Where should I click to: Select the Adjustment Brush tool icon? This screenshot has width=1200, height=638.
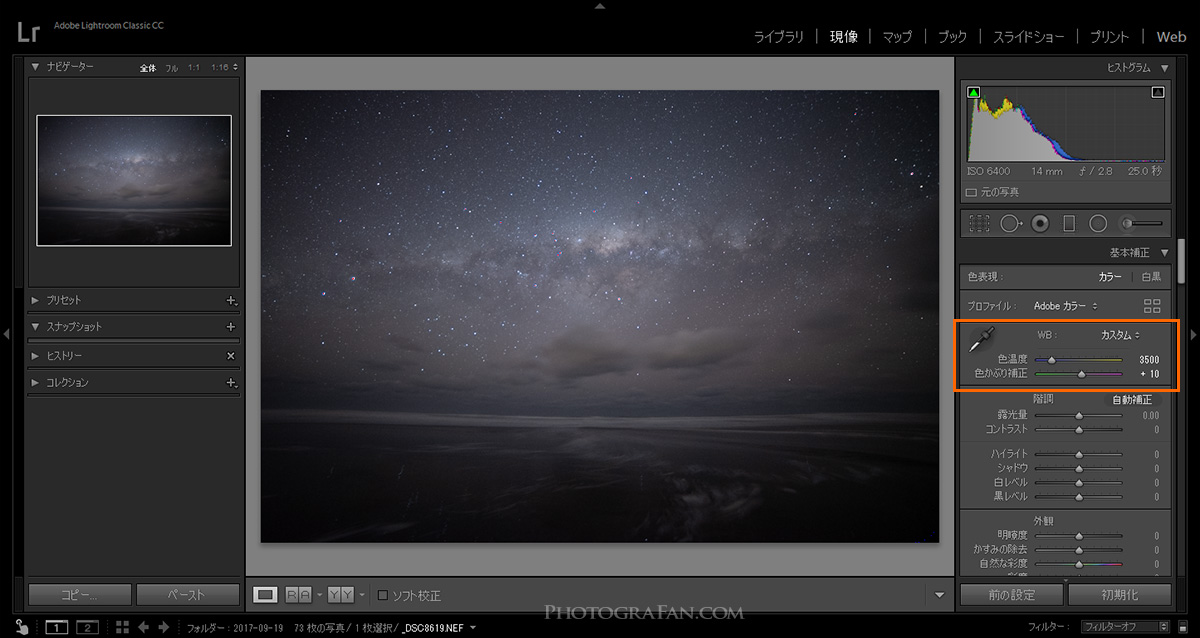tap(1142, 224)
